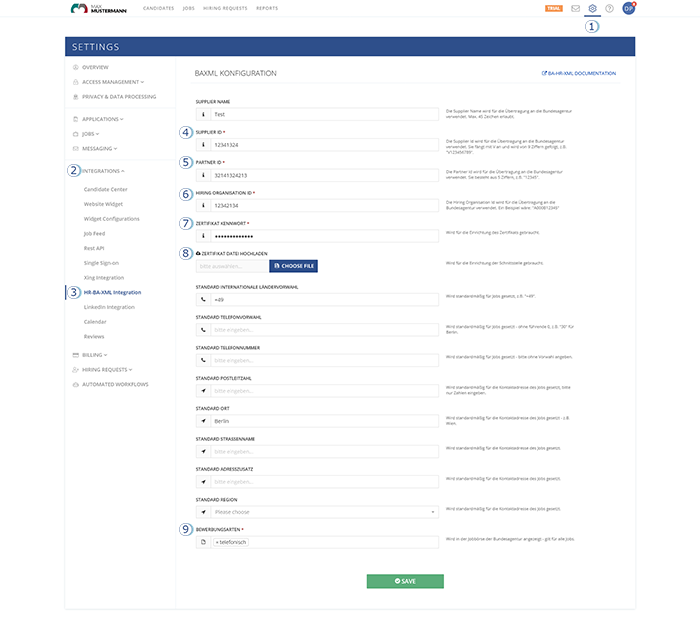Open the Standard Region dropdown

pos(325,512)
